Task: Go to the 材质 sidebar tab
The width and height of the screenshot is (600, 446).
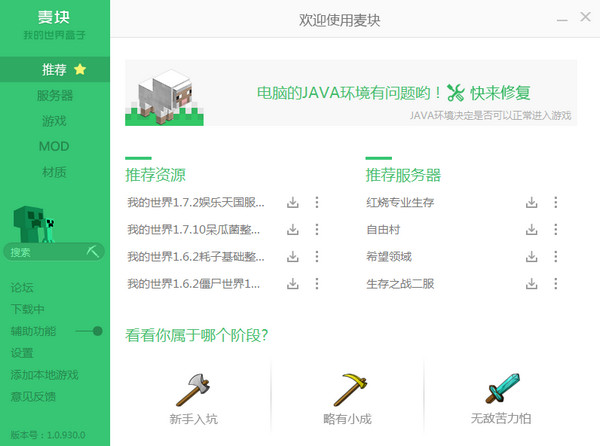Action: pos(54,172)
